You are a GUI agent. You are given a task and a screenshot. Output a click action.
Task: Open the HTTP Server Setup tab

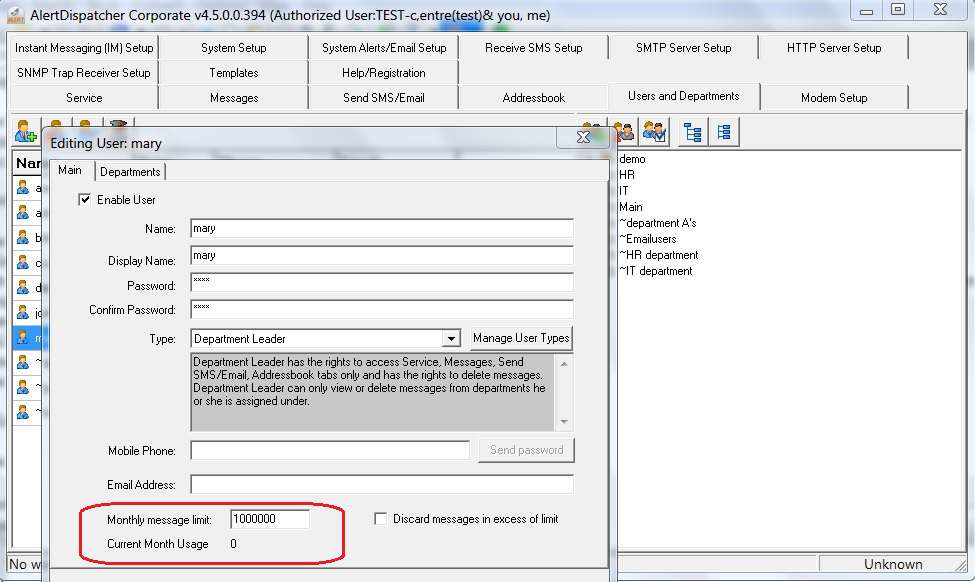[834, 48]
